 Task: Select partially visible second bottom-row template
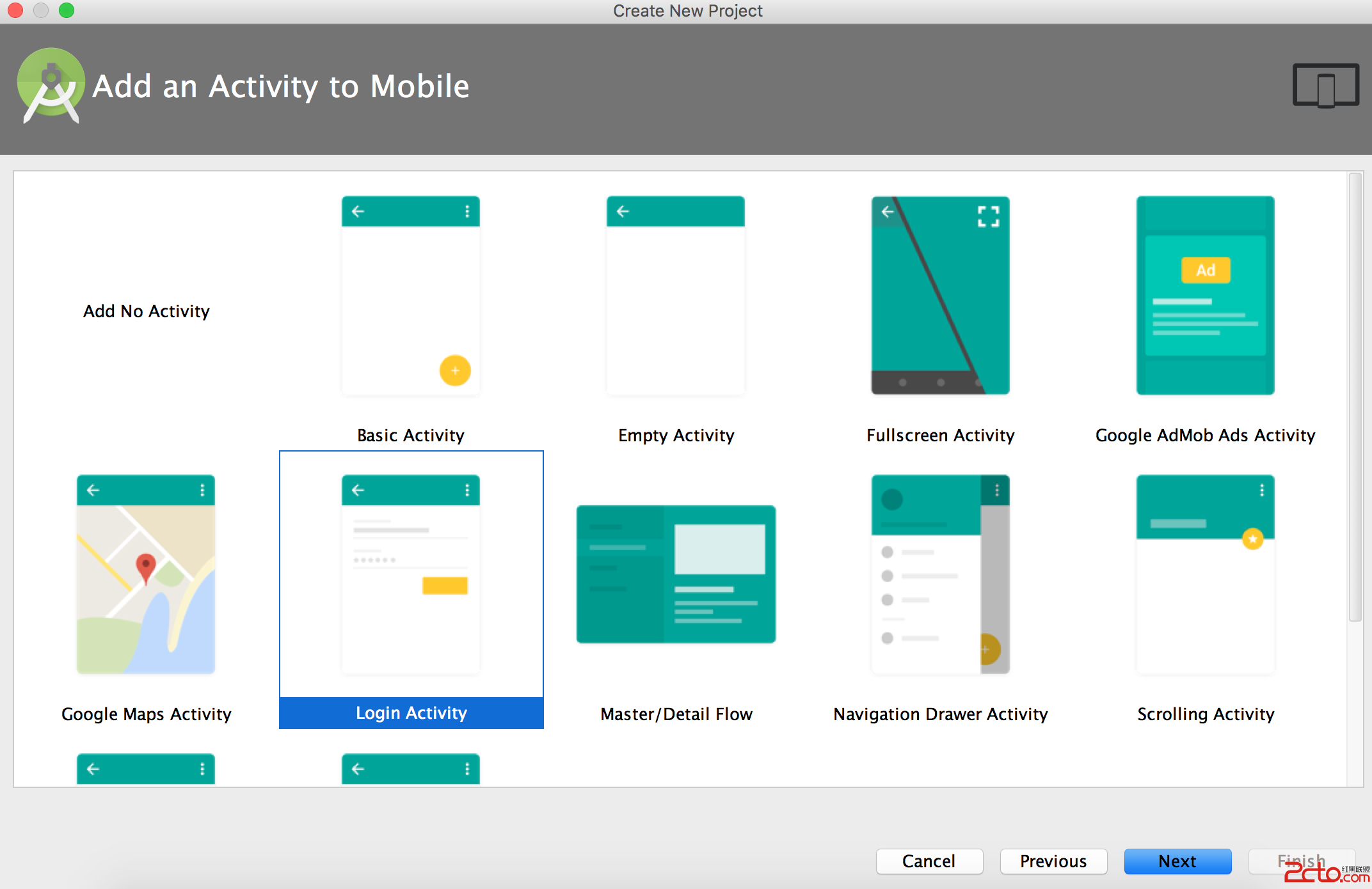(410, 769)
